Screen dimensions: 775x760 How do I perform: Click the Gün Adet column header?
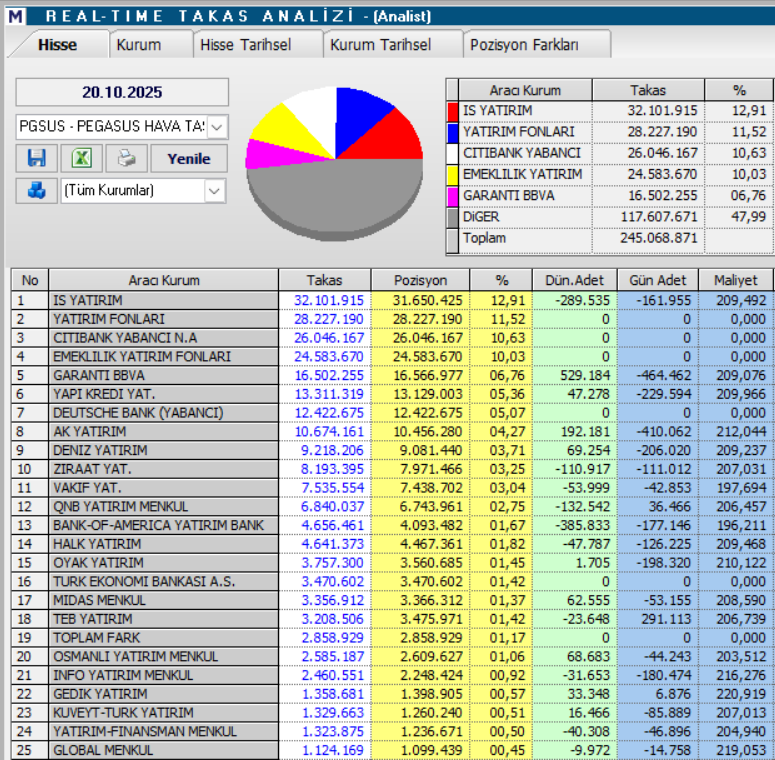[657, 280]
